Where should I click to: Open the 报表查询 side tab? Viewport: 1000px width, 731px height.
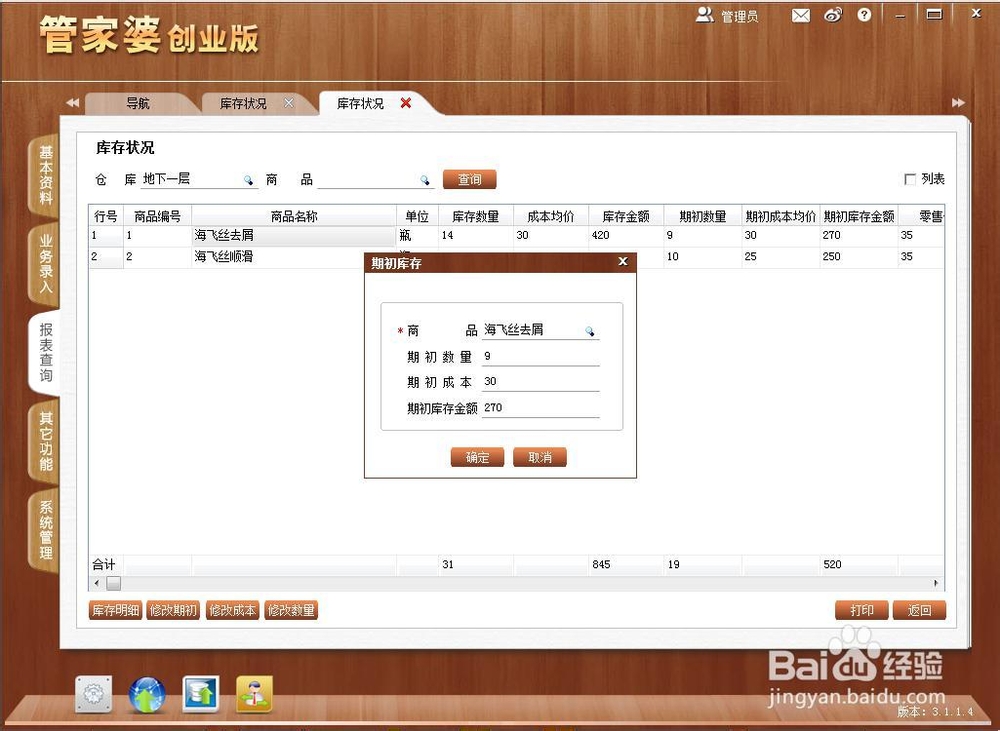pyautogui.click(x=45, y=352)
